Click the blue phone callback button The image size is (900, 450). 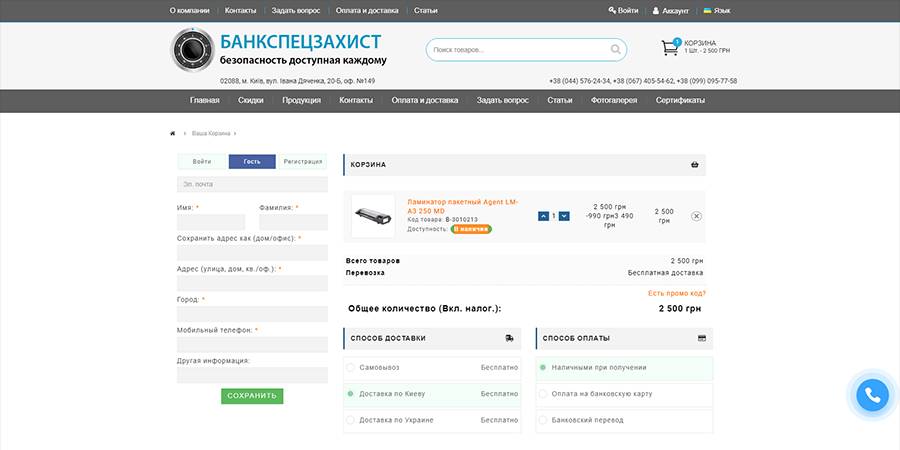click(x=872, y=396)
